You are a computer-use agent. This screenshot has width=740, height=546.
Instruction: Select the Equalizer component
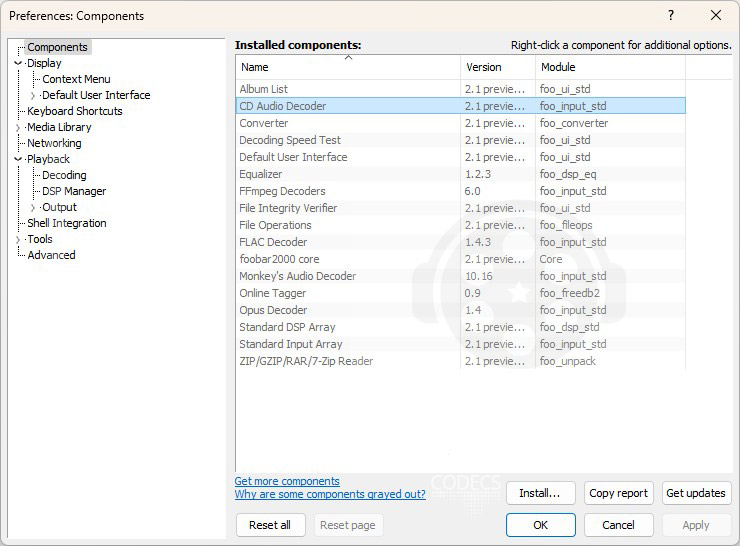coord(461,174)
